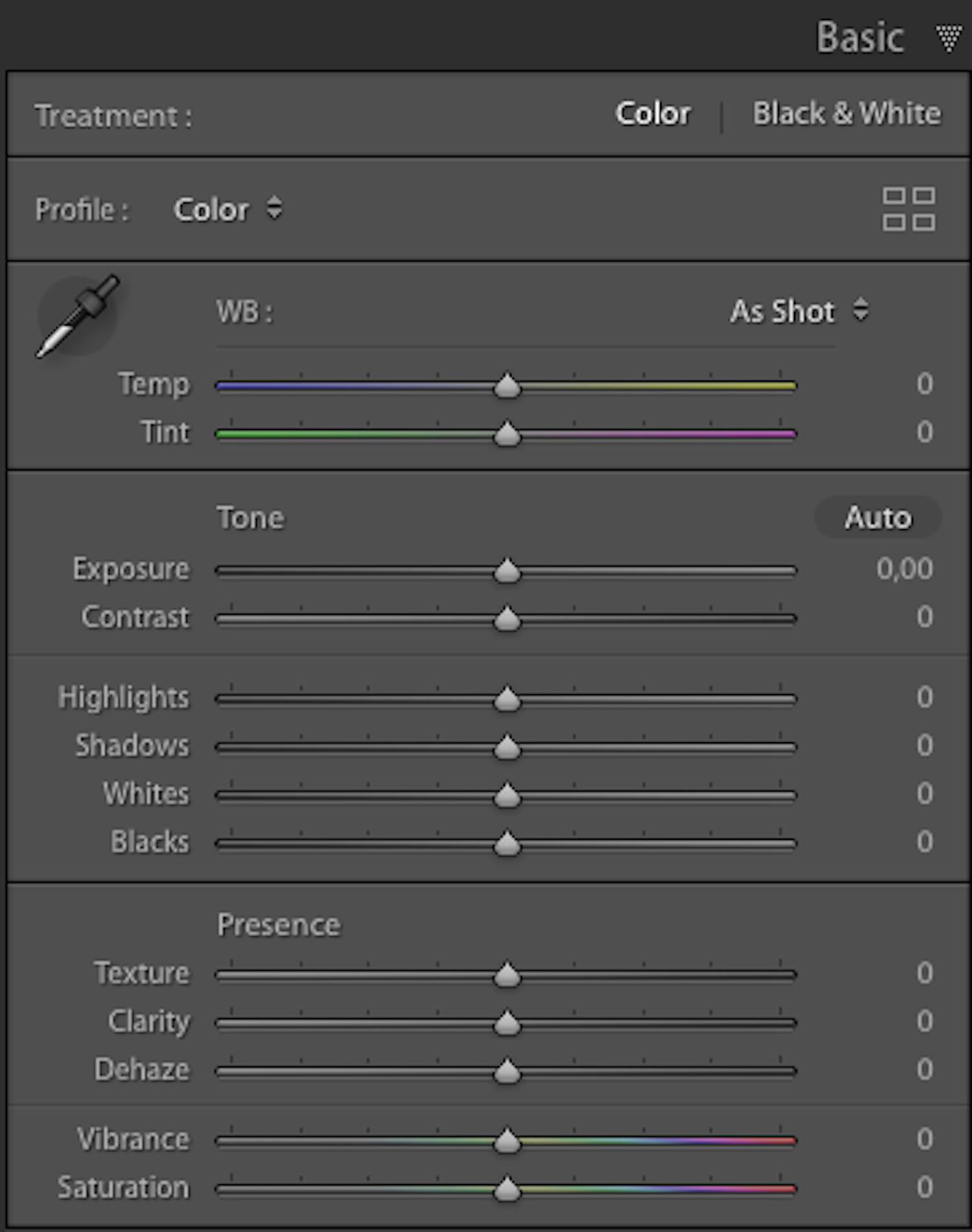Viewport: 972px width, 1232px height.
Task: Switch Treatment to Black & White
Action: [x=846, y=113]
